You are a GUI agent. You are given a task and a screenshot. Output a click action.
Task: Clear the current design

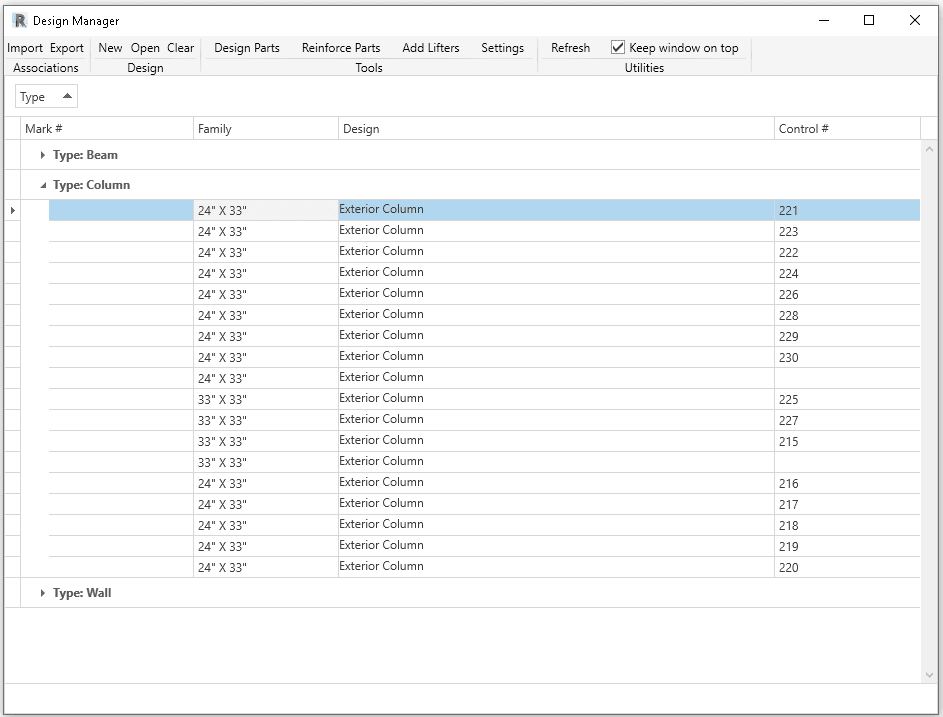(x=180, y=48)
